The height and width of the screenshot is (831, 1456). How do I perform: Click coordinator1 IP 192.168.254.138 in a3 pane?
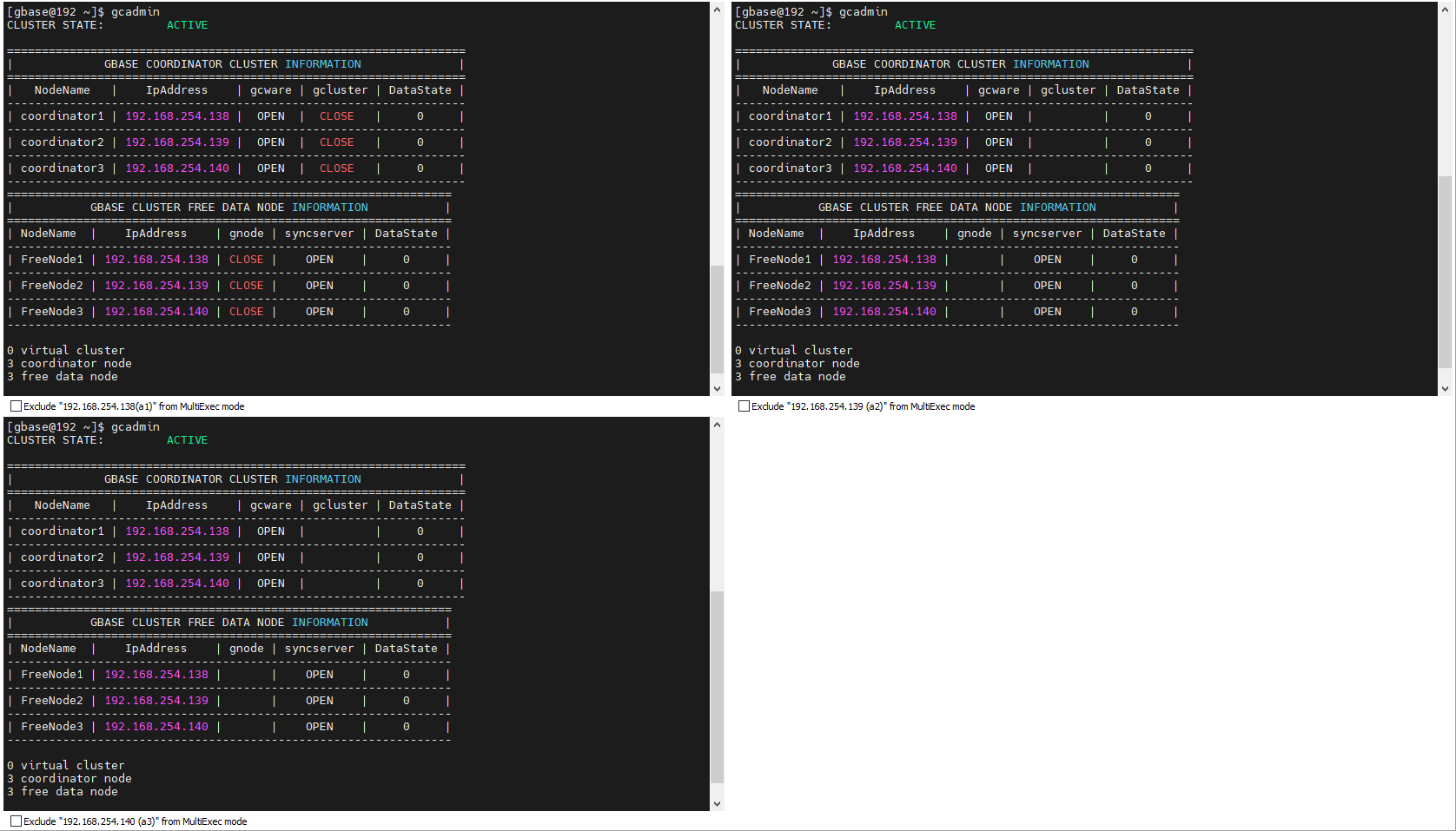[x=177, y=531]
